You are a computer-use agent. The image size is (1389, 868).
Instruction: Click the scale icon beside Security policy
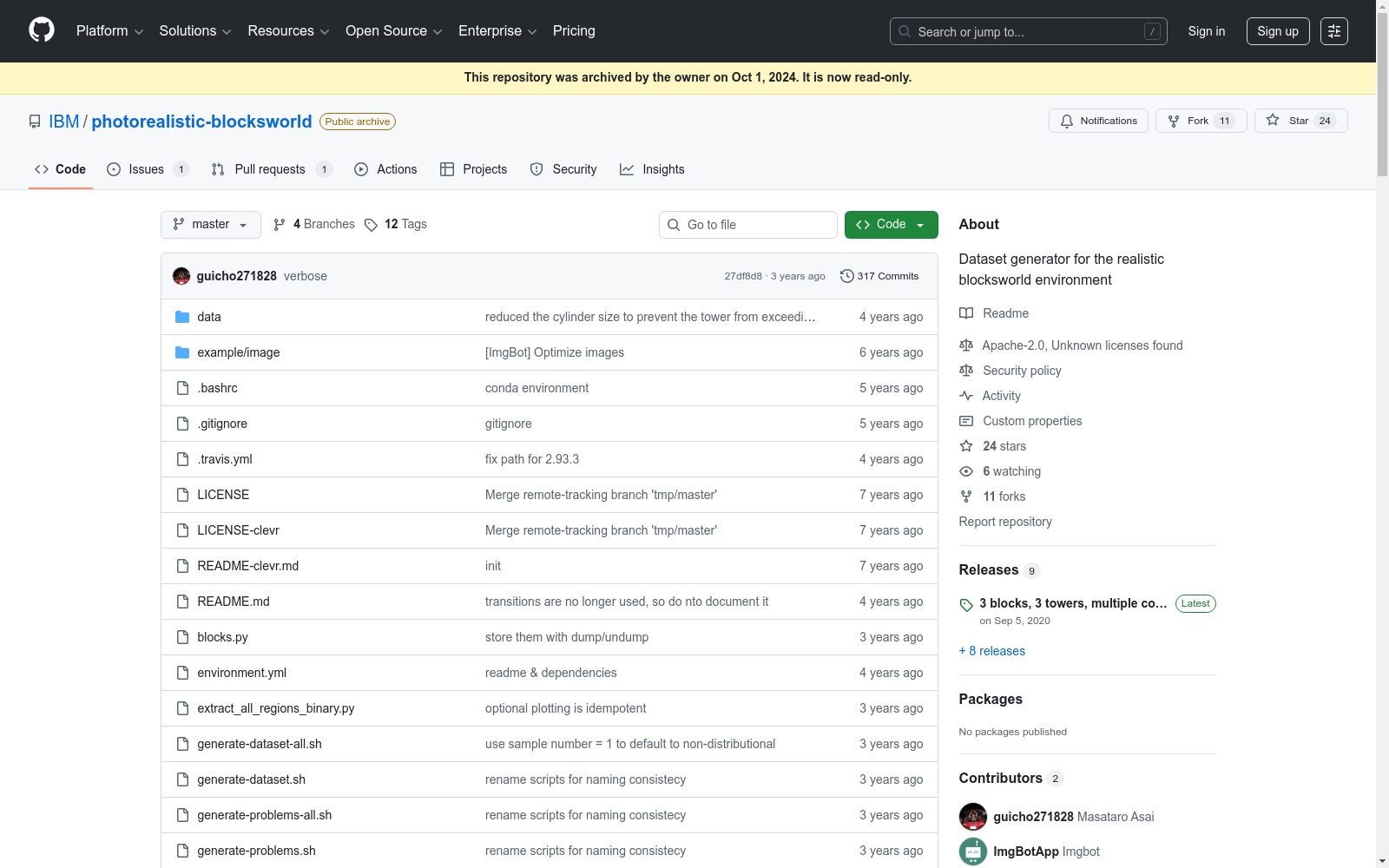(966, 371)
